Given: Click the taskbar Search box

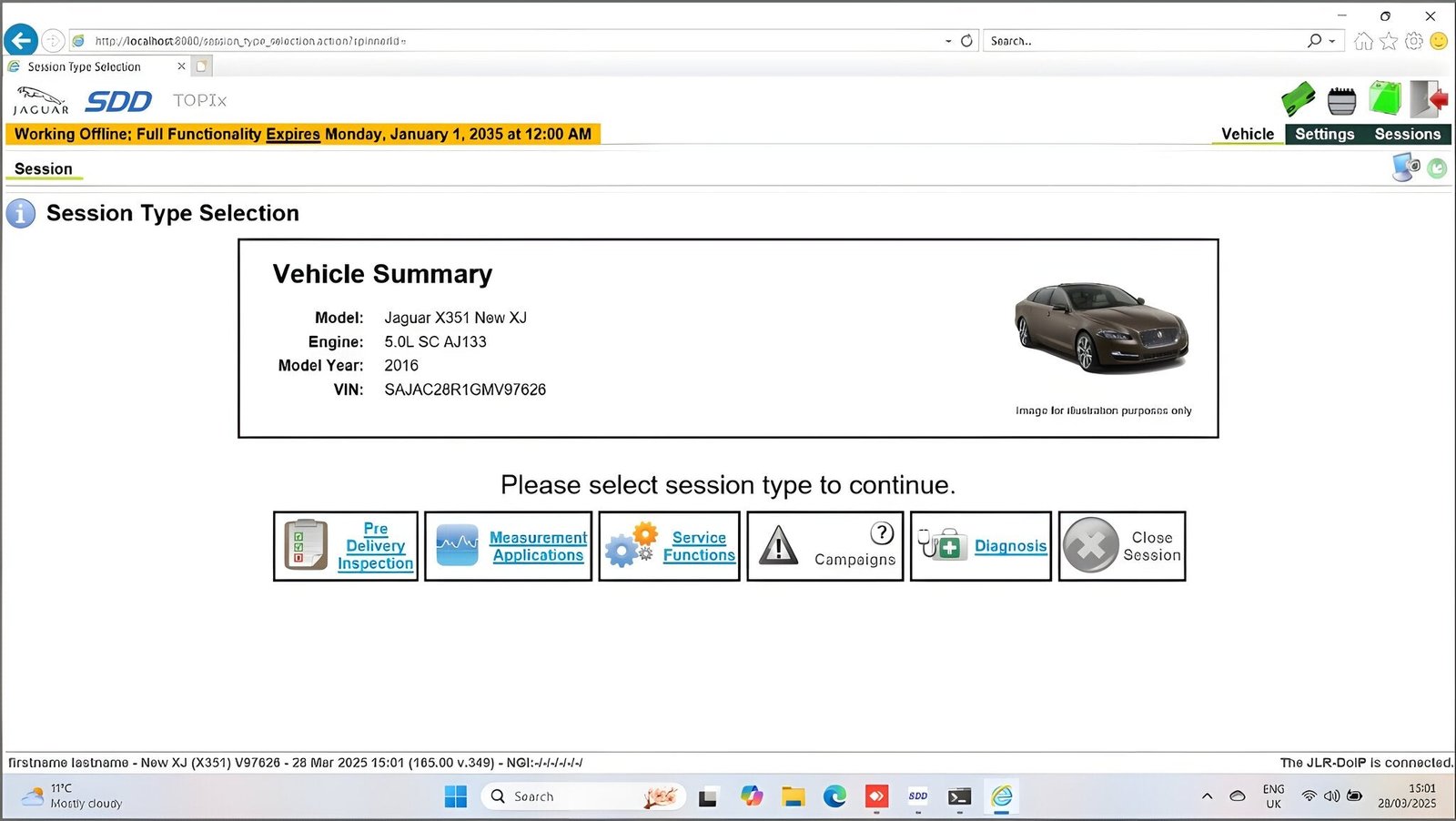Looking at the screenshot, I should point(581,796).
